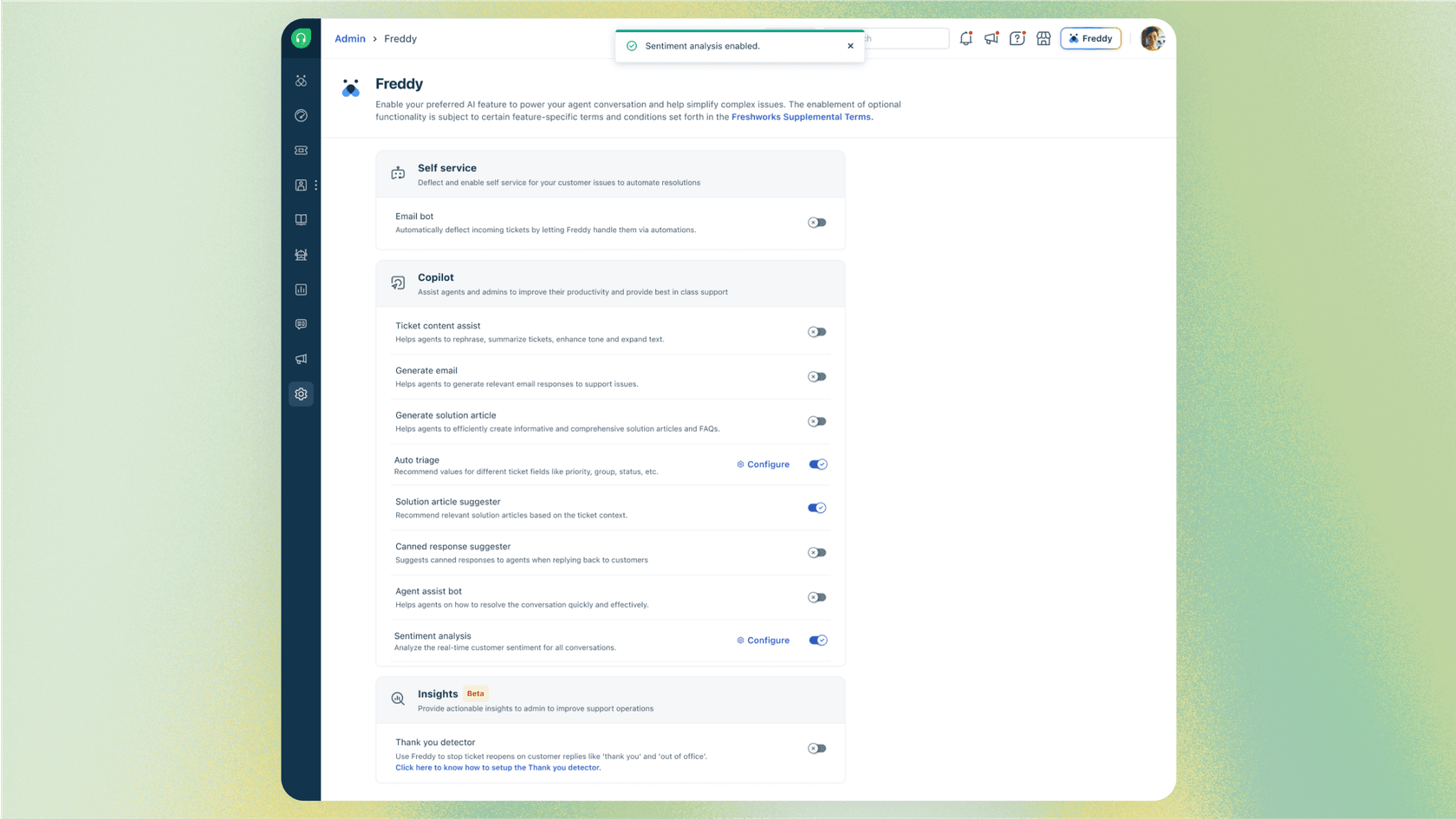Enable the Thank you detector toggle
The image size is (1456, 819).
817,749
